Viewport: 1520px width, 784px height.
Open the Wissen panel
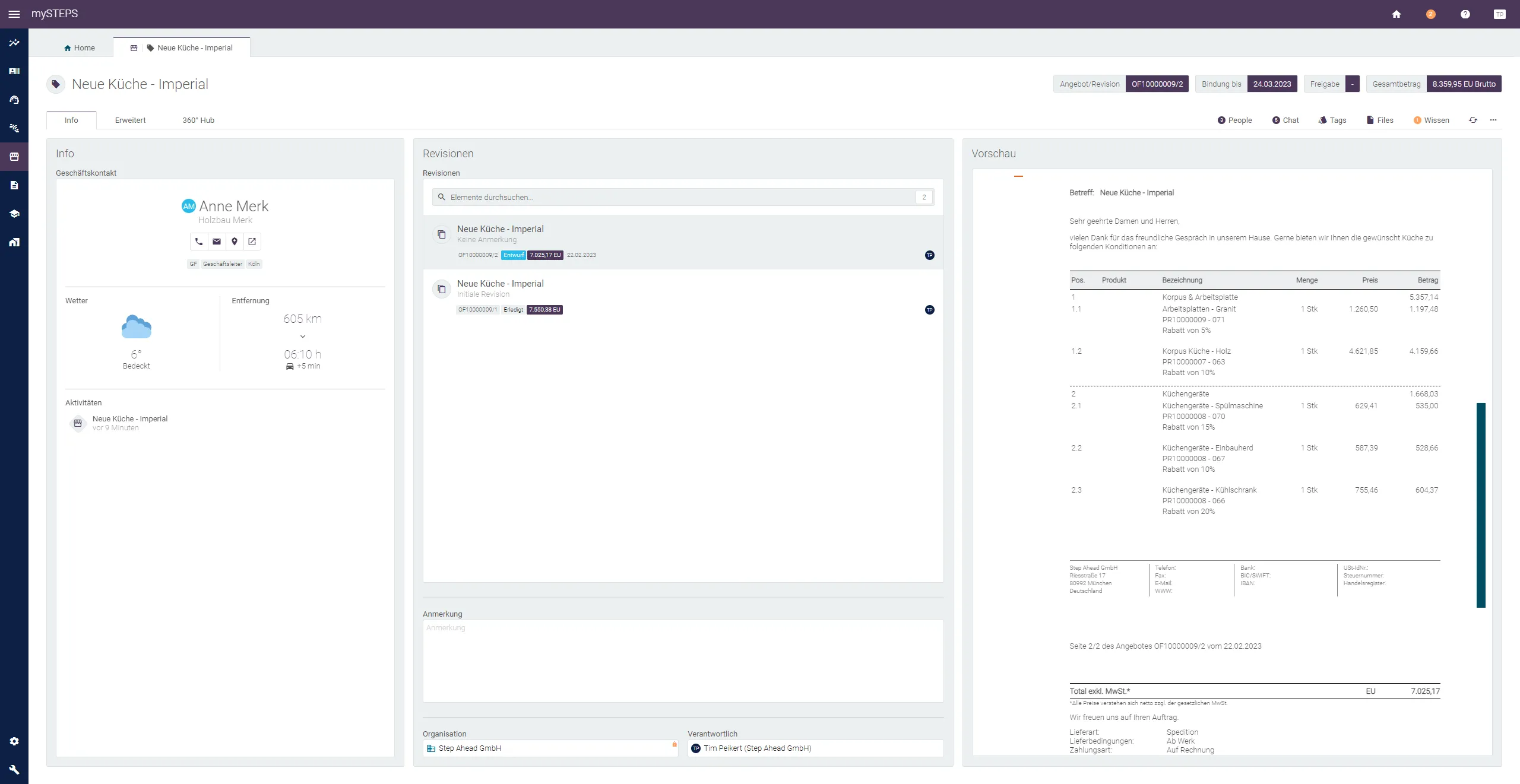(1432, 120)
